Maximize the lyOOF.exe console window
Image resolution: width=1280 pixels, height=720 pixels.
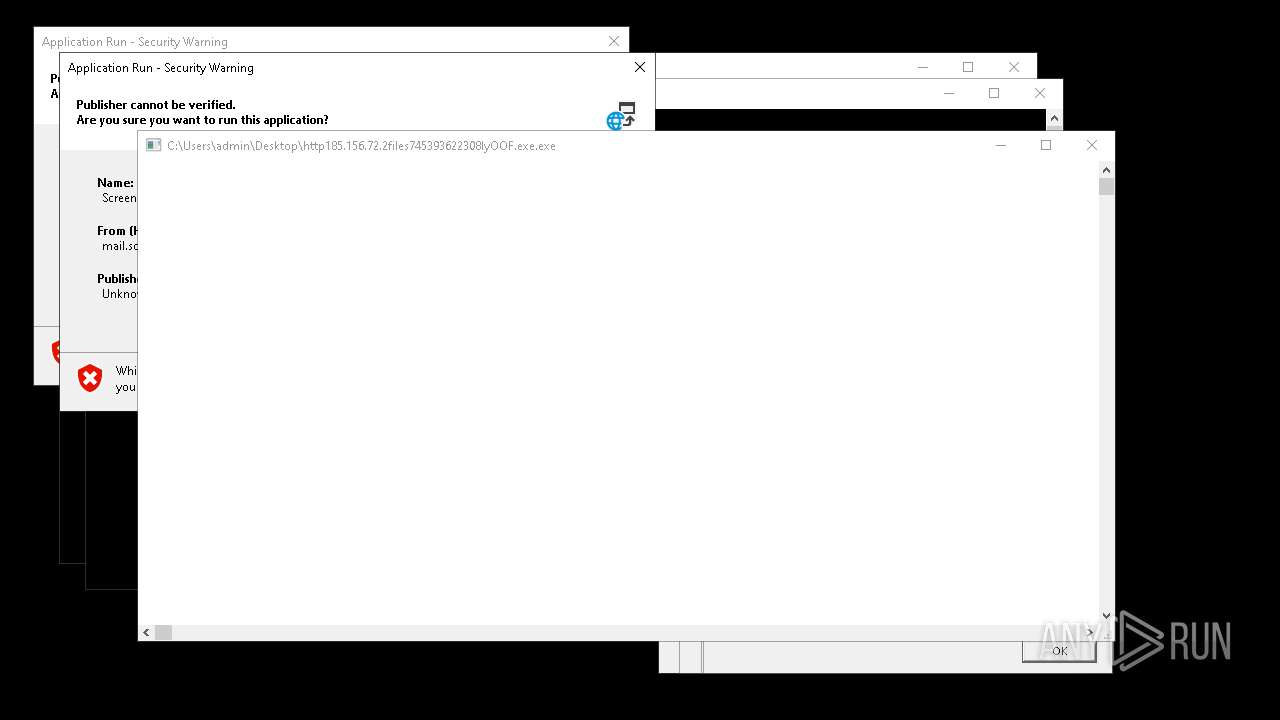1046,145
